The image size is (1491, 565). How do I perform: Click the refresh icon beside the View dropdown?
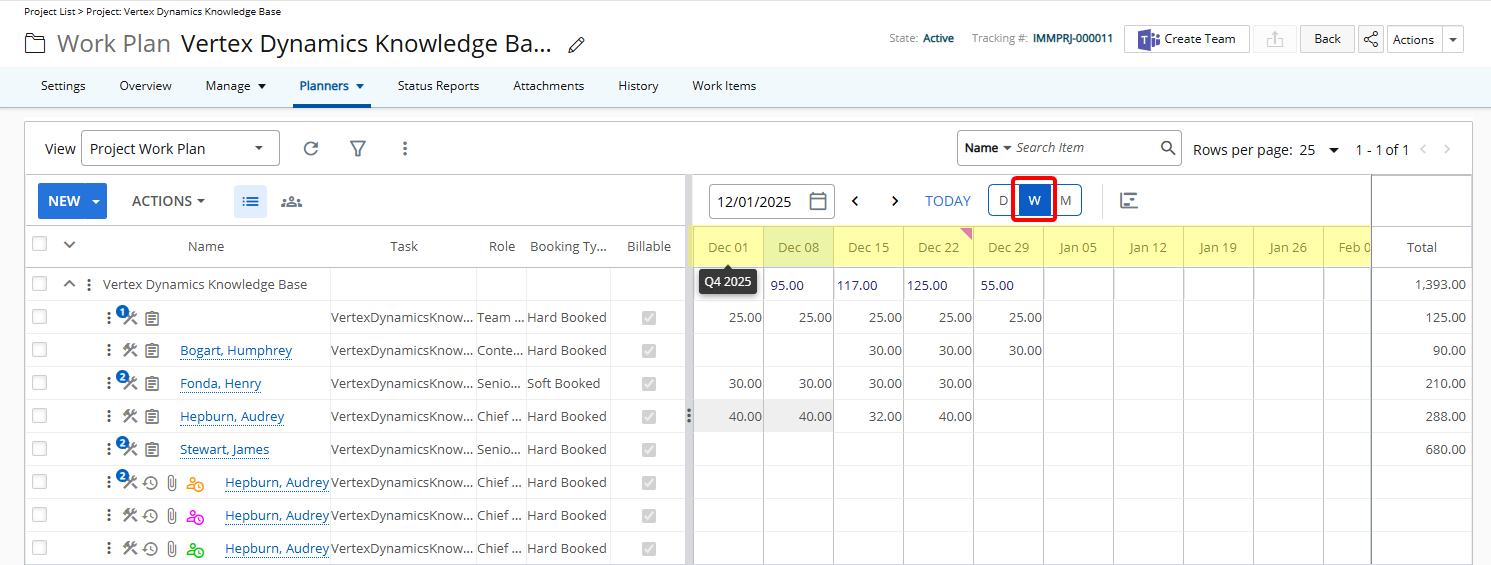tap(311, 148)
